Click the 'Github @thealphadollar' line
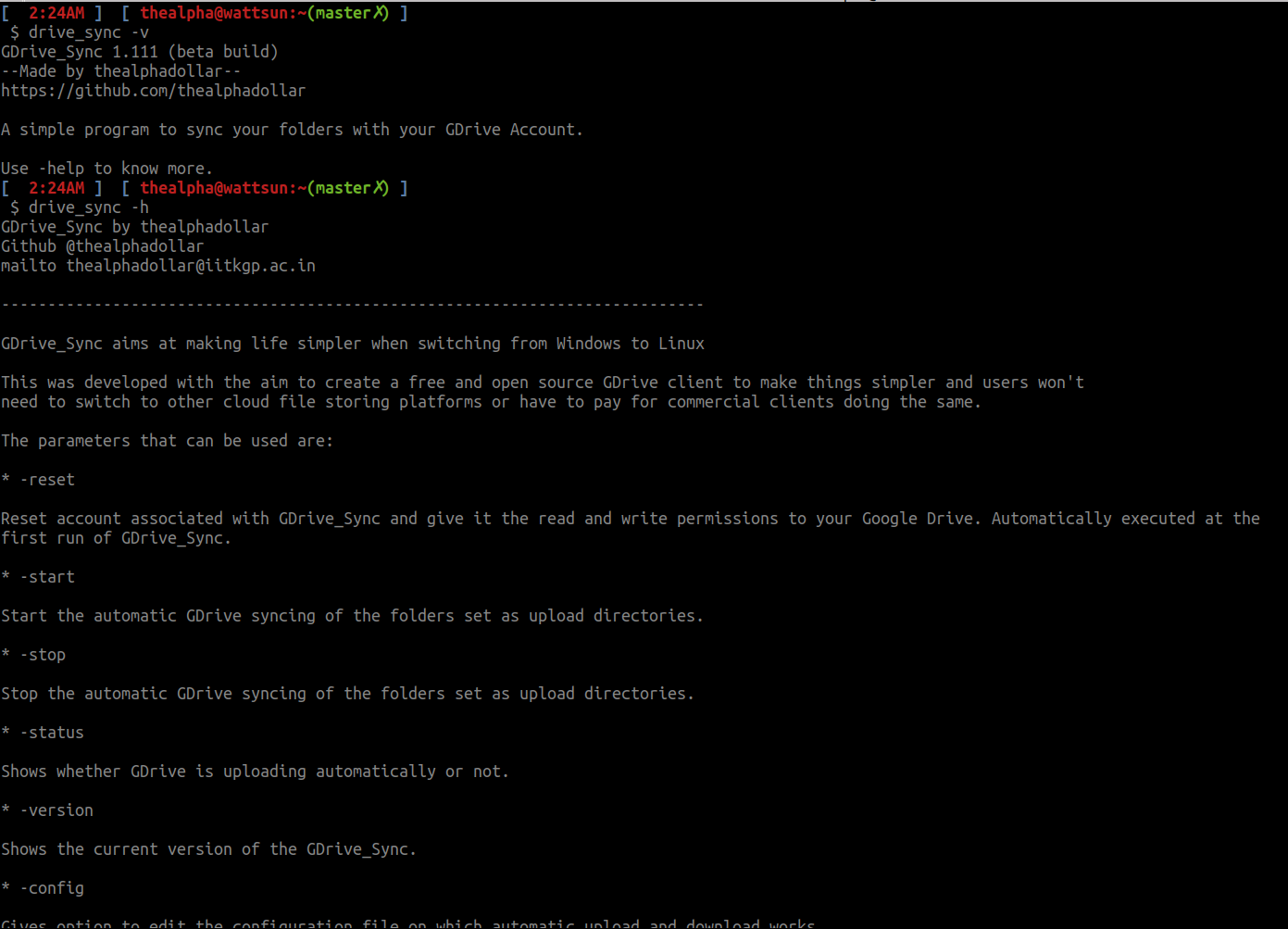The height and width of the screenshot is (929, 1288). [102, 246]
